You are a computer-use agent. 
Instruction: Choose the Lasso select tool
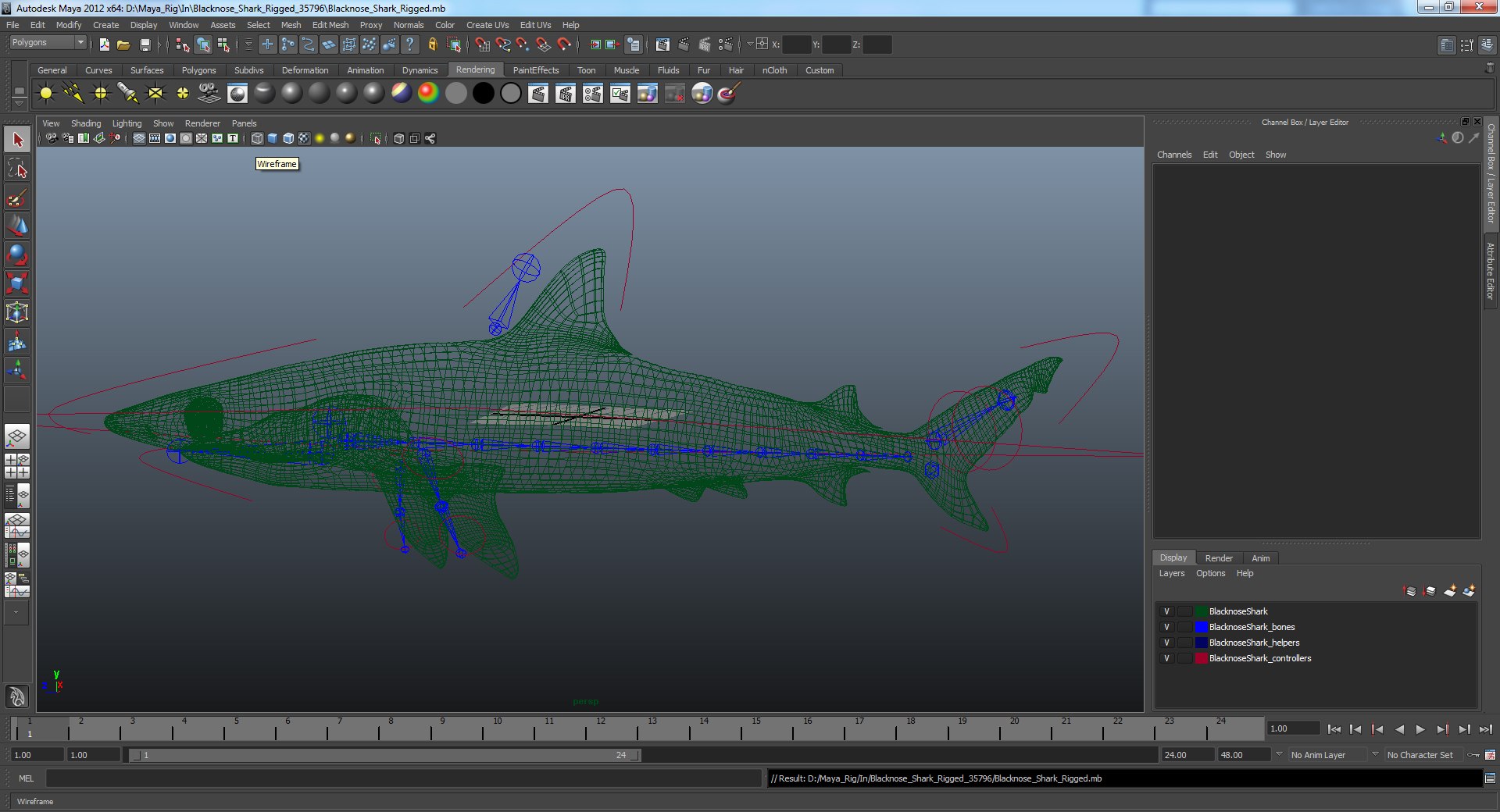(x=17, y=169)
